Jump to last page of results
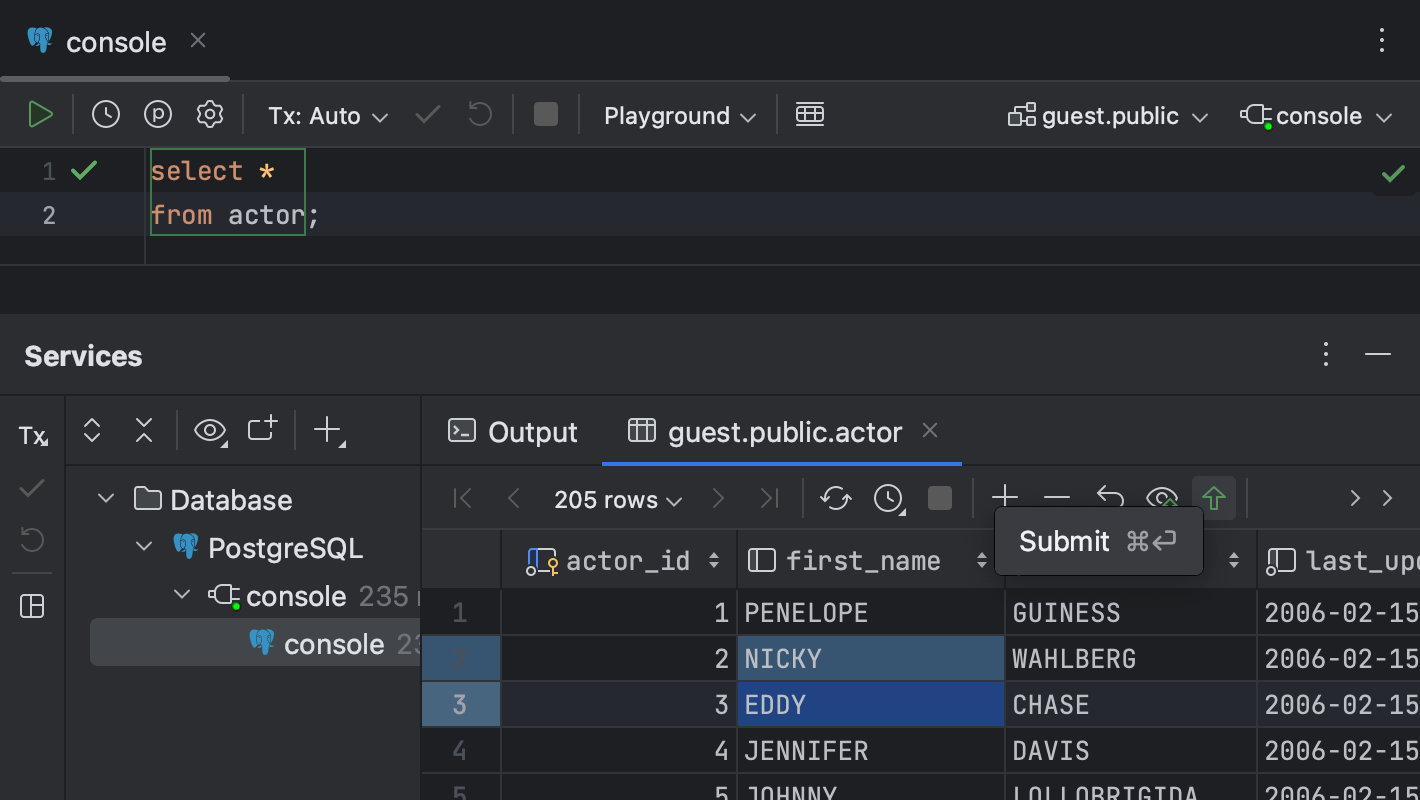The height and width of the screenshot is (800, 1420). (x=769, y=497)
